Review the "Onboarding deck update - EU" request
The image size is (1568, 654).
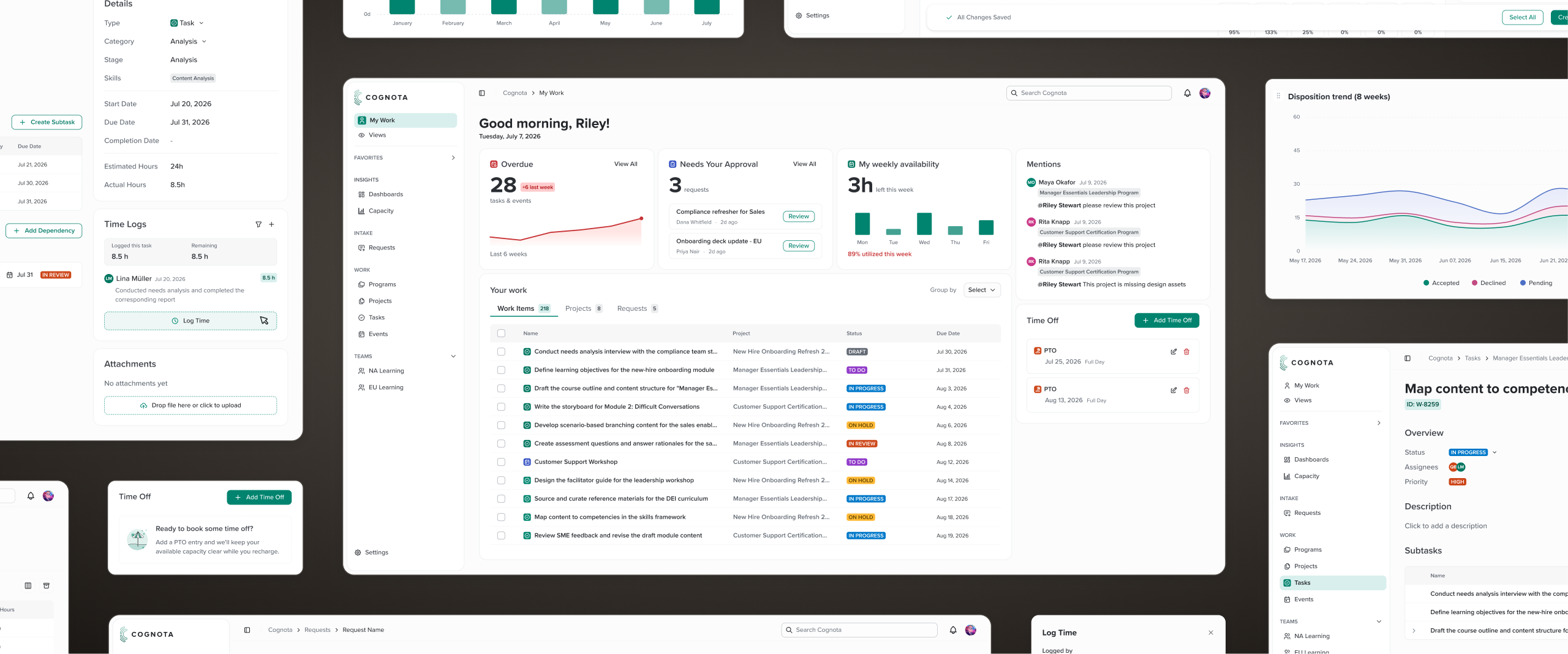pyautogui.click(x=799, y=246)
